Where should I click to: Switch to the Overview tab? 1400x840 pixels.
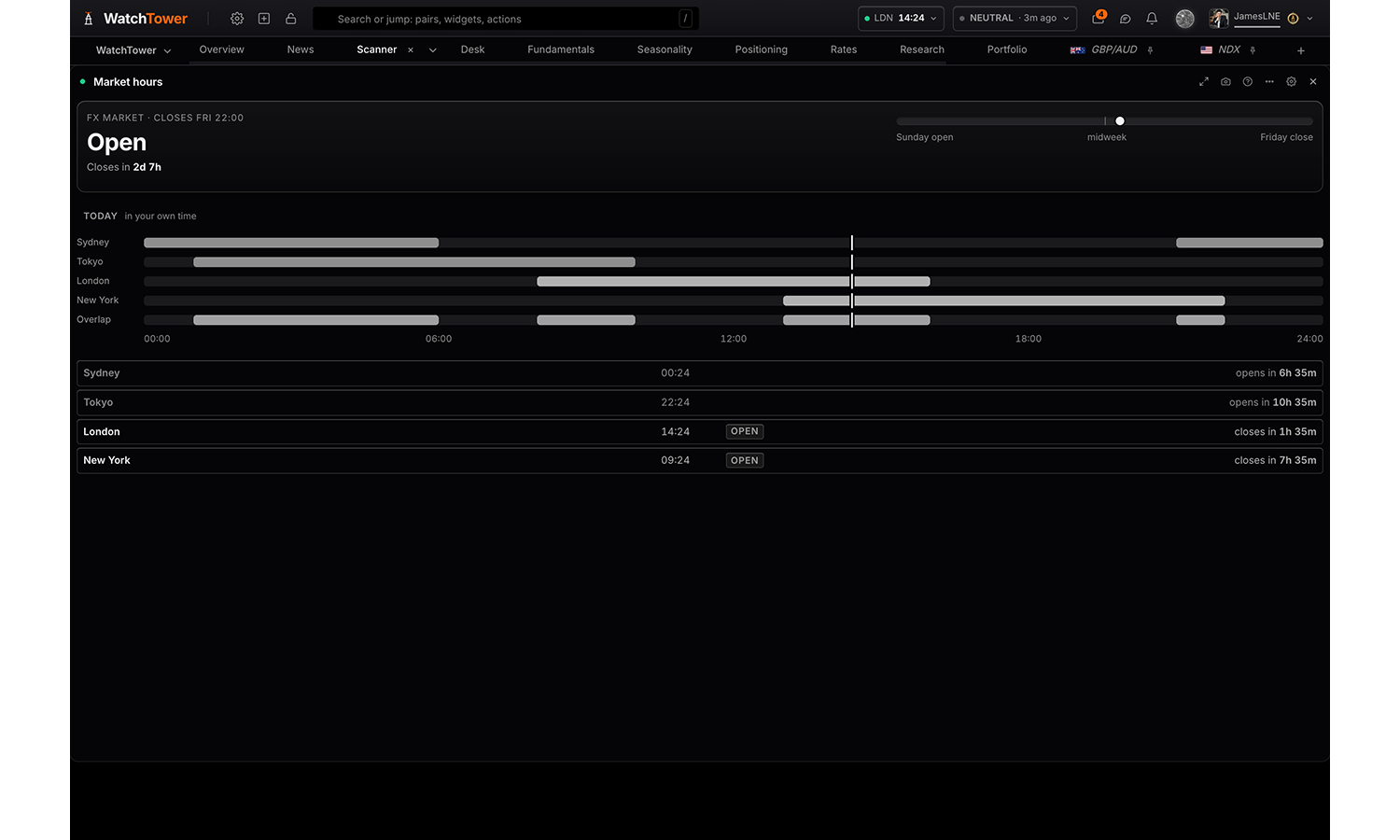222,49
